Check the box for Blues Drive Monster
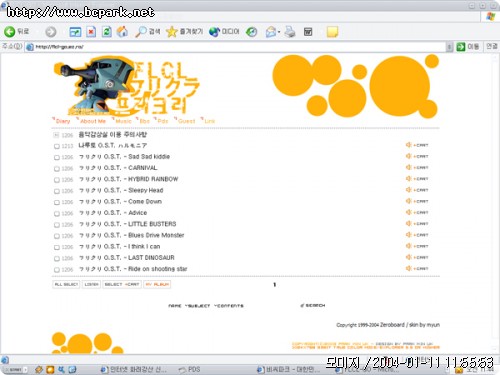The height and width of the screenshot is (375, 500). (57, 236)
